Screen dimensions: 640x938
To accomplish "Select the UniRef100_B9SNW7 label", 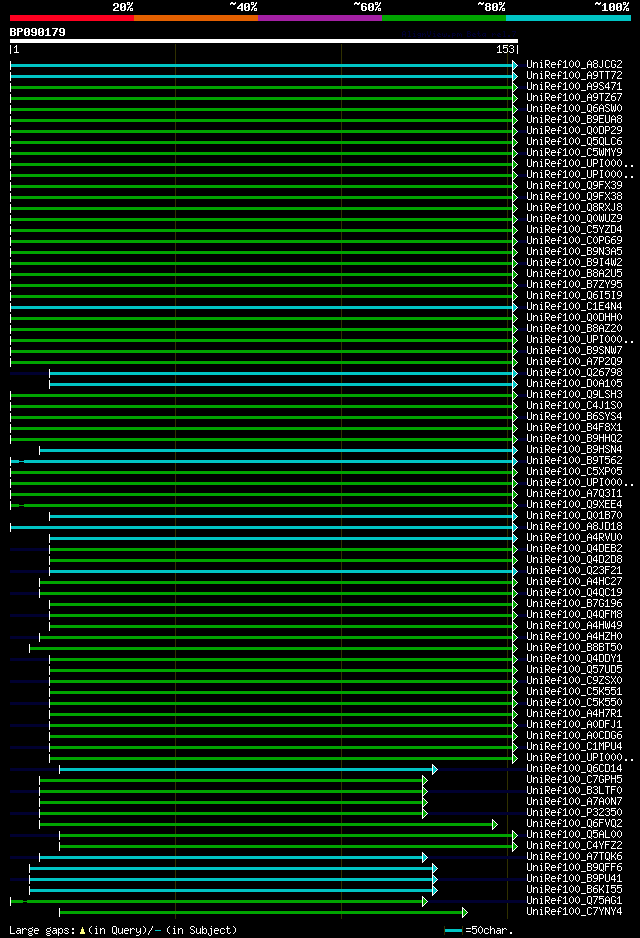I will (574, 351).
